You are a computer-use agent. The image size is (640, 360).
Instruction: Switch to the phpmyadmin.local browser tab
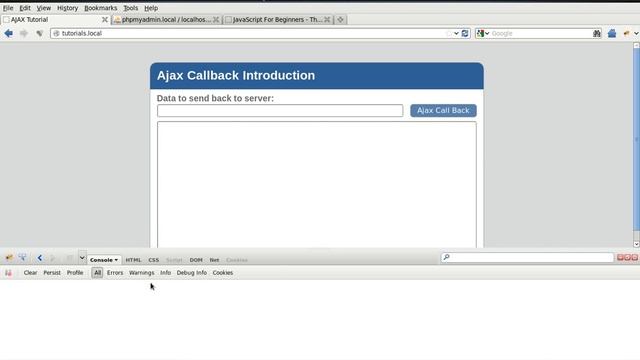167,20
